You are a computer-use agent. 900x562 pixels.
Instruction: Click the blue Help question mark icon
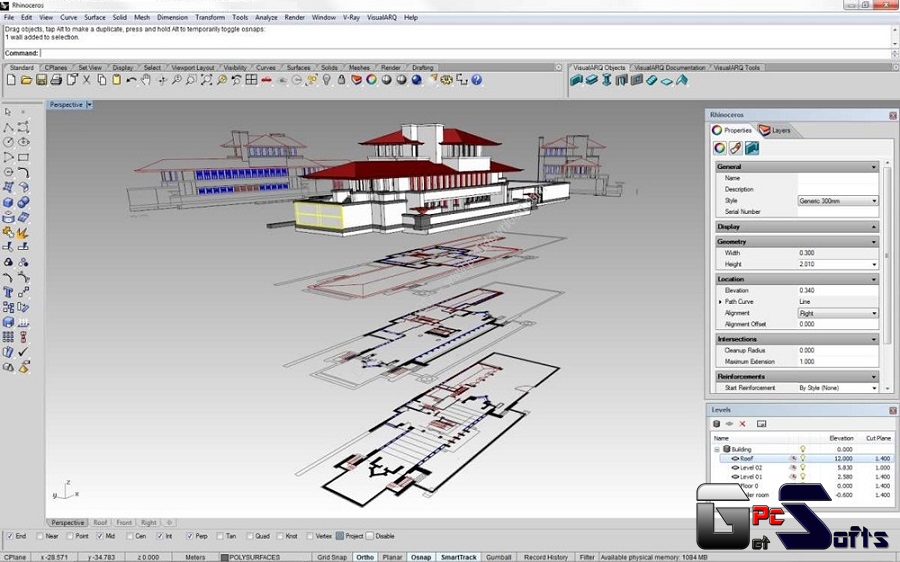[476, 80]
